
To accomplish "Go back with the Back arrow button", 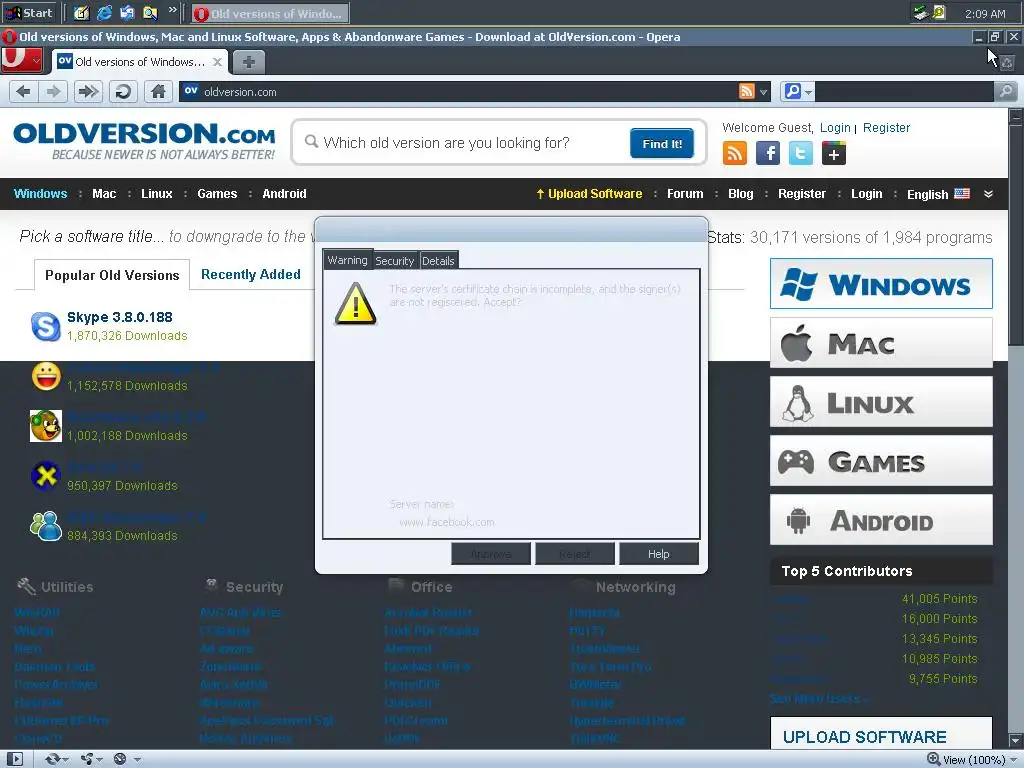I will click(24, 91).
